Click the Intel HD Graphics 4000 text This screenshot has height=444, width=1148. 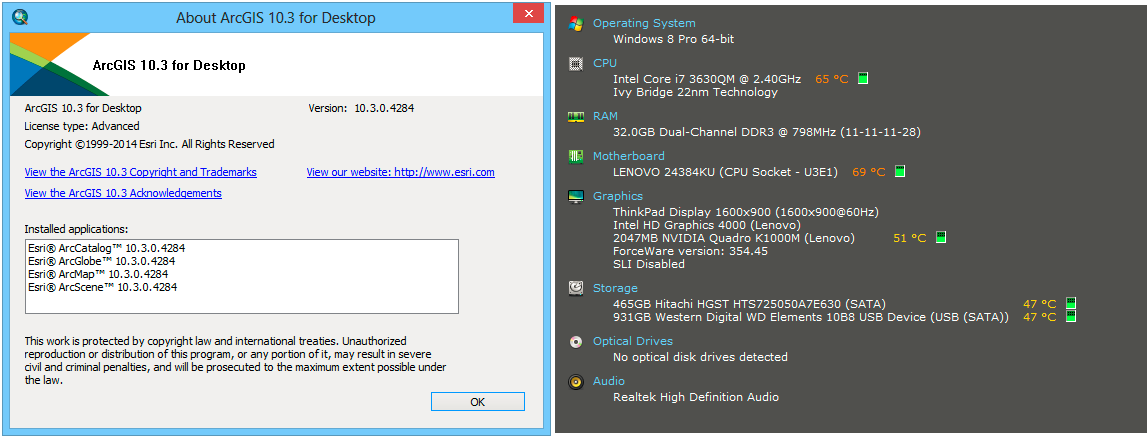[x=707, y=225]
